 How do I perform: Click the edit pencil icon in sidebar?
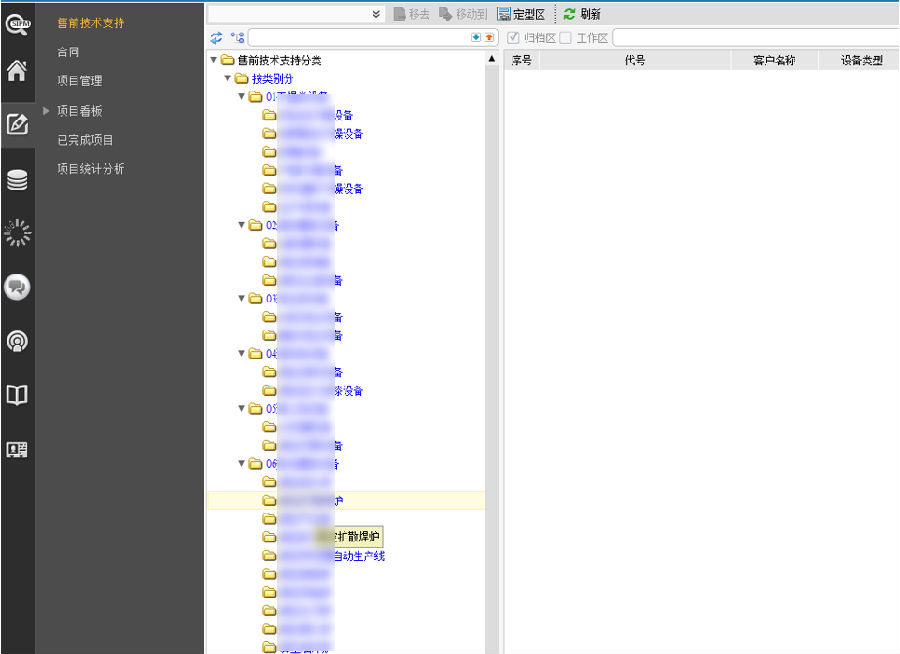pos(17,125)
